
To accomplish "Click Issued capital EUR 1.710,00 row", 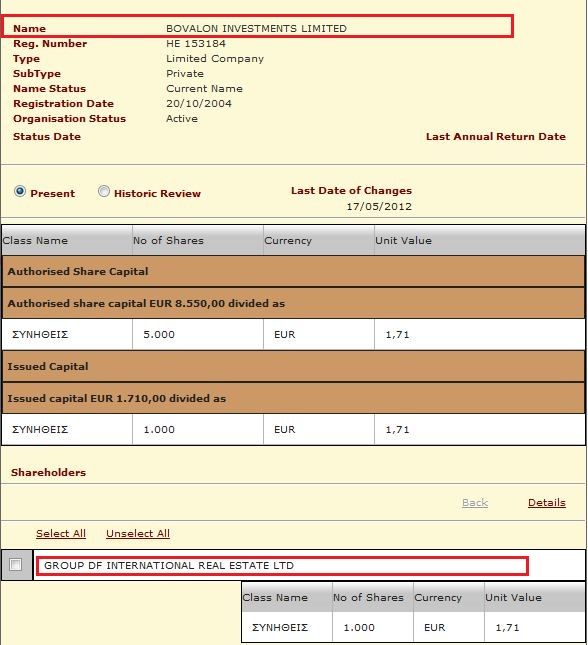I will click(293, 398).
